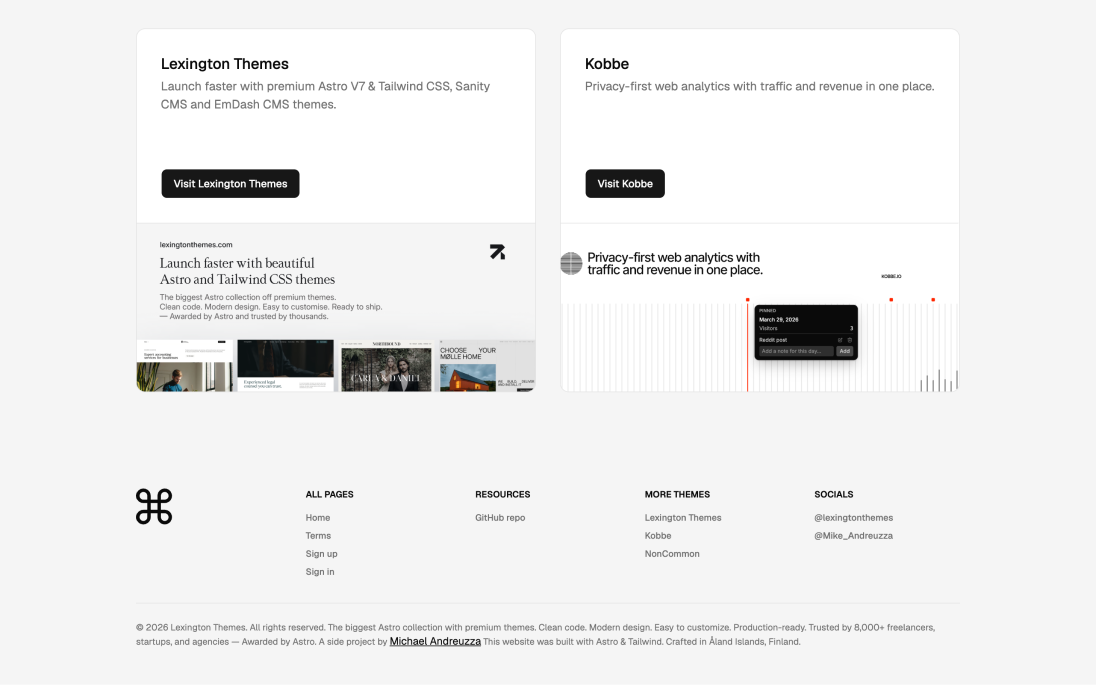The width and height of the screenshot is (1096, 685).
Task: Click the command-symbol logo in the footer
Action: pyautogui.click(x=154, y=506)
